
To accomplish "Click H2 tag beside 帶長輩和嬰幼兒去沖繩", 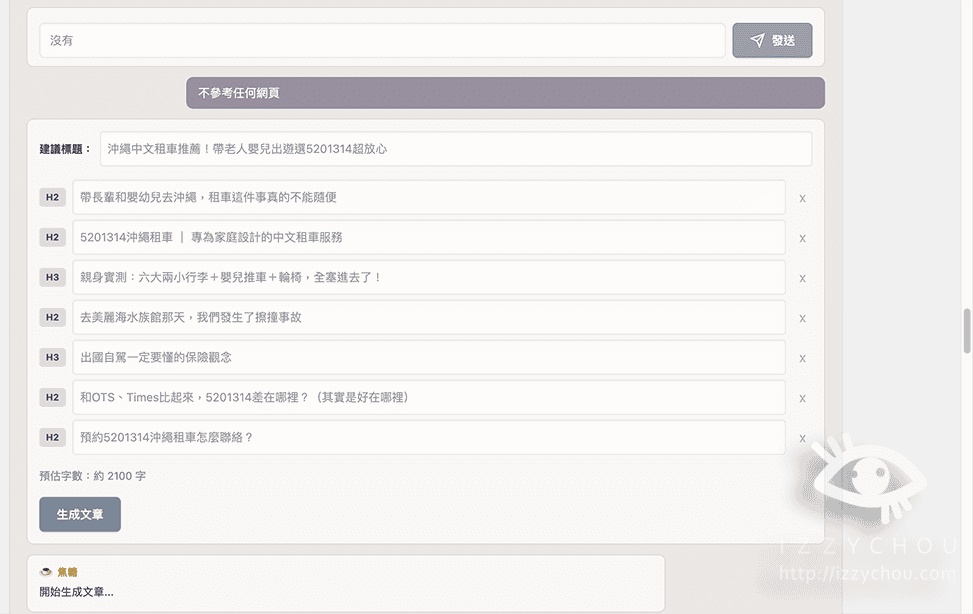I will (x=52, y=197).
